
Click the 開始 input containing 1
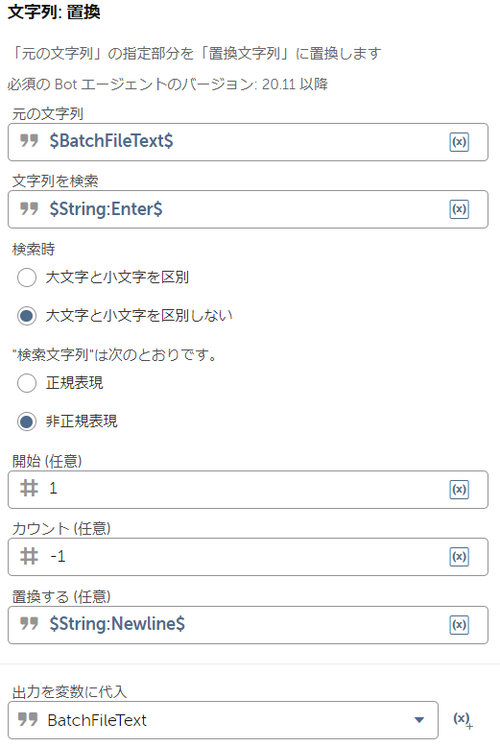point(248,489)
